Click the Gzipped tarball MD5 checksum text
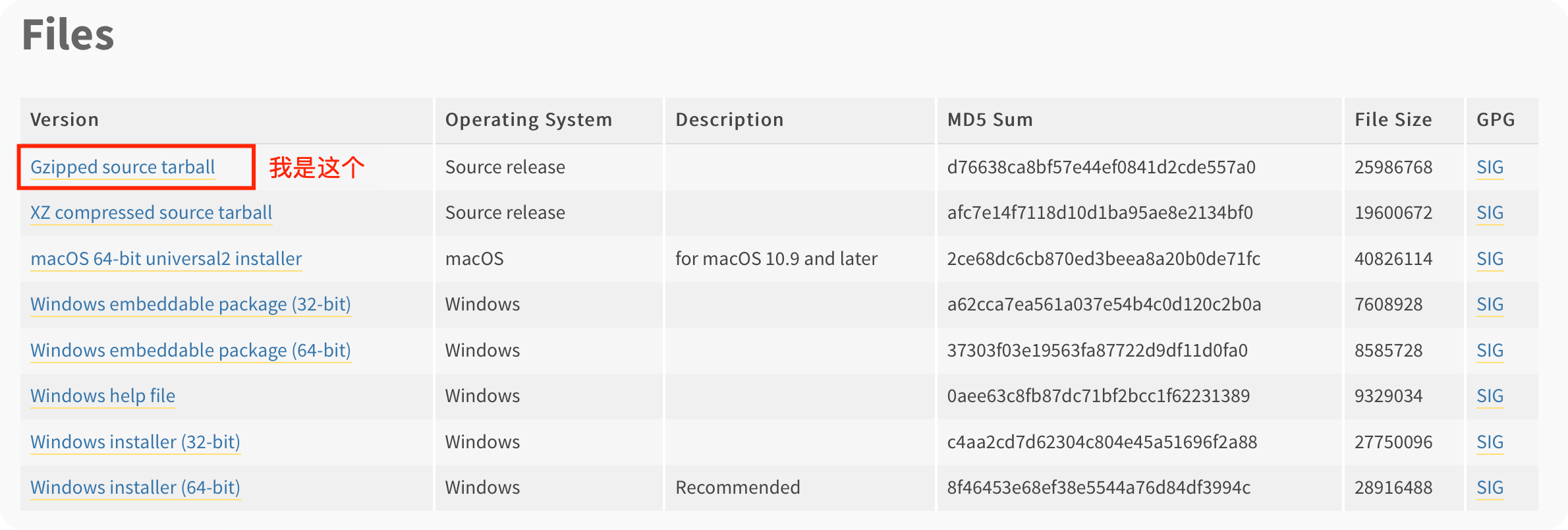 click(1101, 167)
